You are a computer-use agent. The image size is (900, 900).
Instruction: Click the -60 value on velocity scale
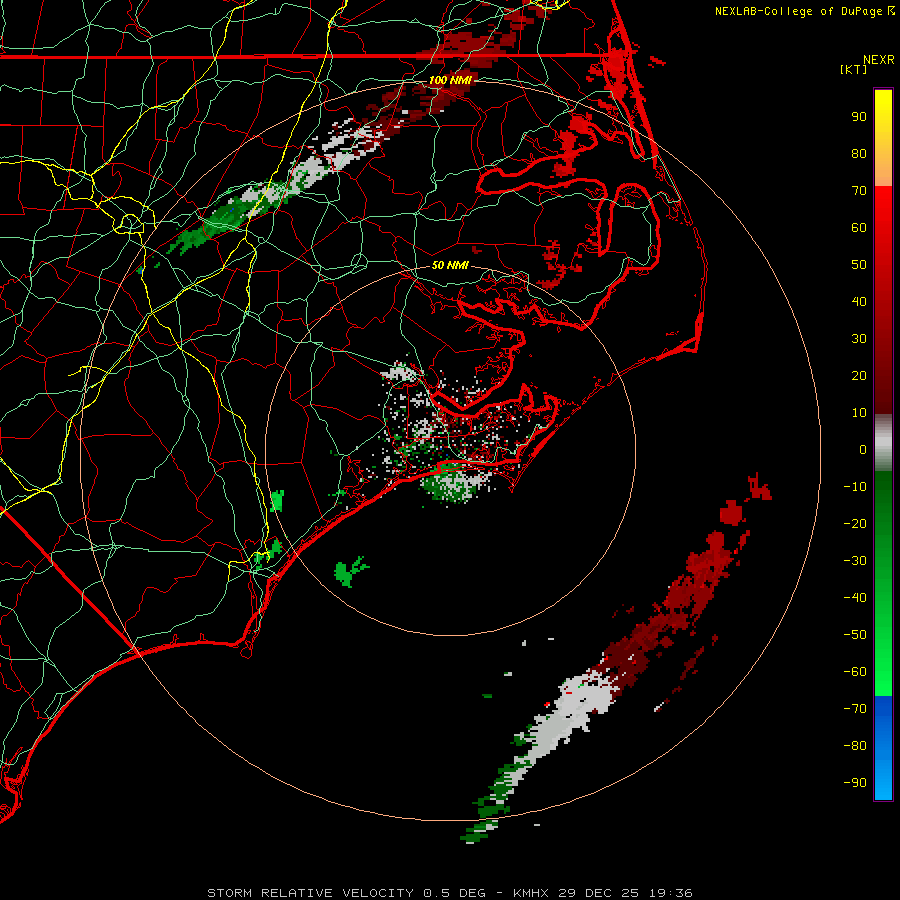pyautogui.click(x=855, y=672)
